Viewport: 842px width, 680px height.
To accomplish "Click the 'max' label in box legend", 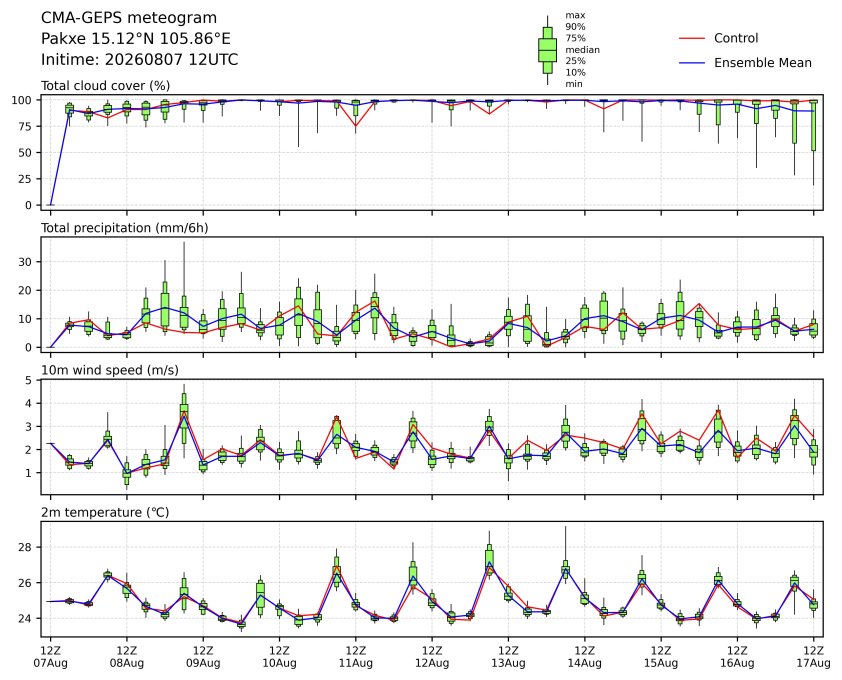I will (575, 16).
